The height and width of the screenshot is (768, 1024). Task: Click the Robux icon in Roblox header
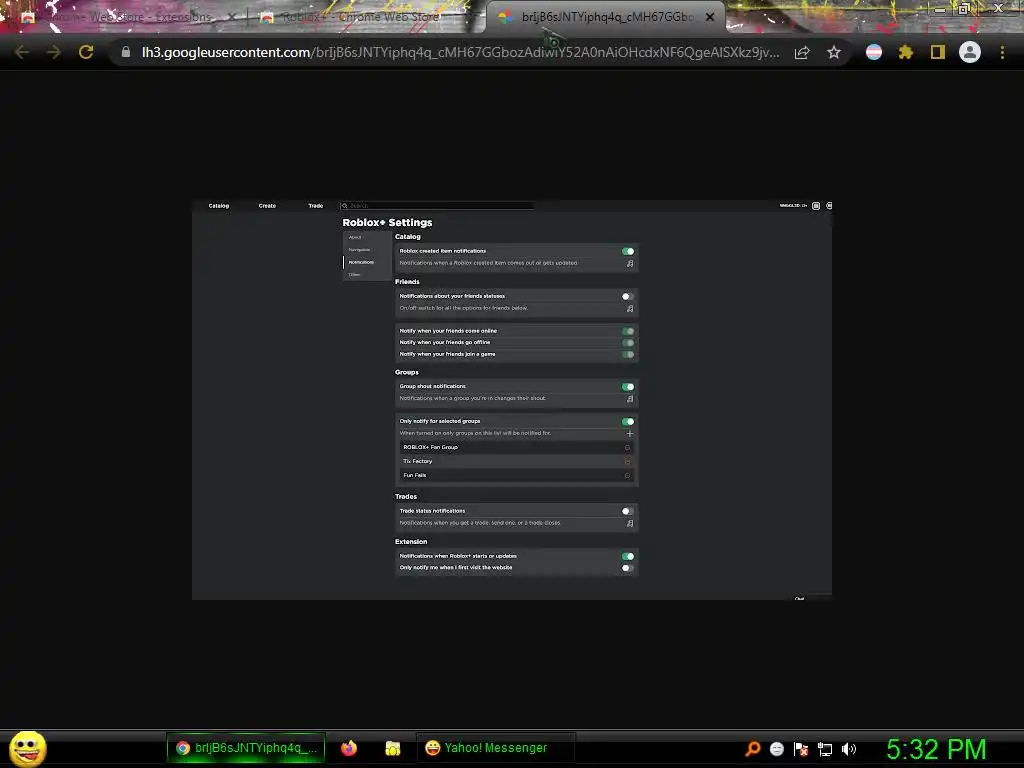816,206
